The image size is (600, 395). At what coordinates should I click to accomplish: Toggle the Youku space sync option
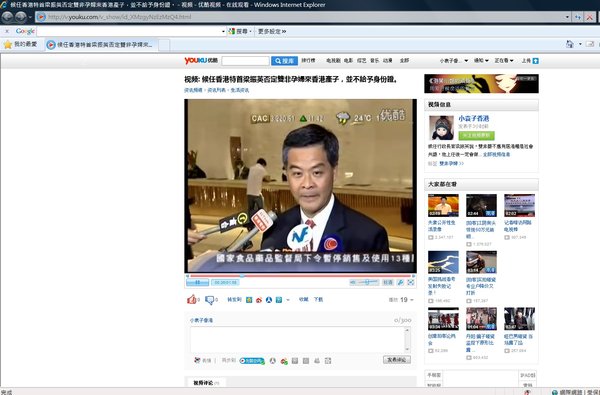click(252, 361)
